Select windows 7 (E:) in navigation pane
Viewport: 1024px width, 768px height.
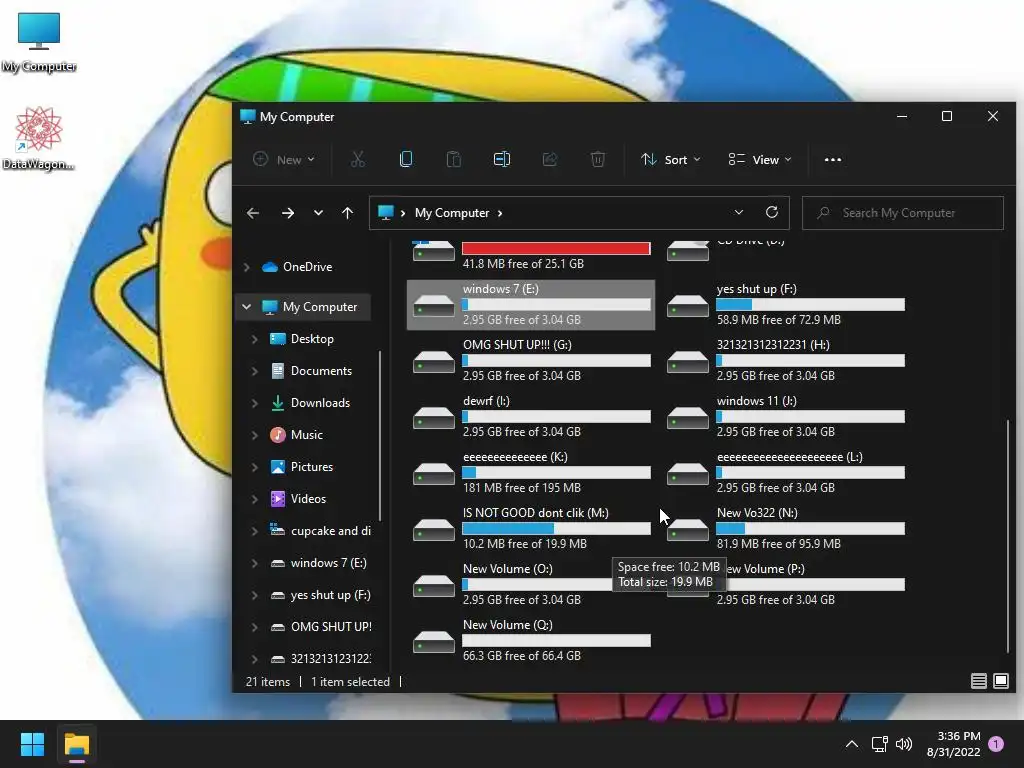(x=328, y=563)
